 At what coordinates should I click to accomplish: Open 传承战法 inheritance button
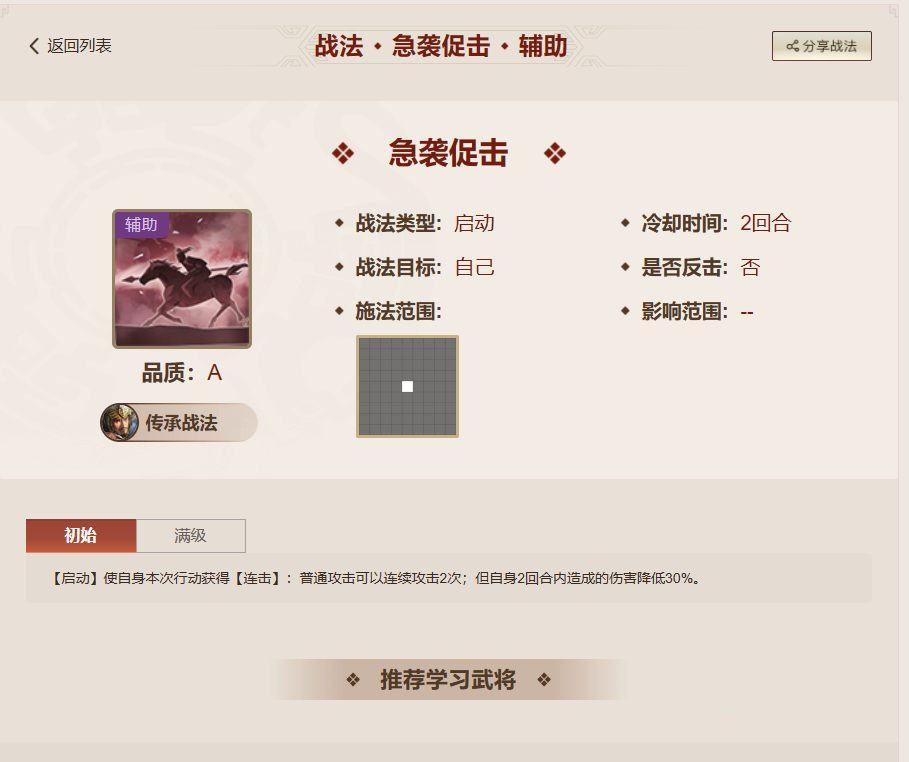(179, 422)
